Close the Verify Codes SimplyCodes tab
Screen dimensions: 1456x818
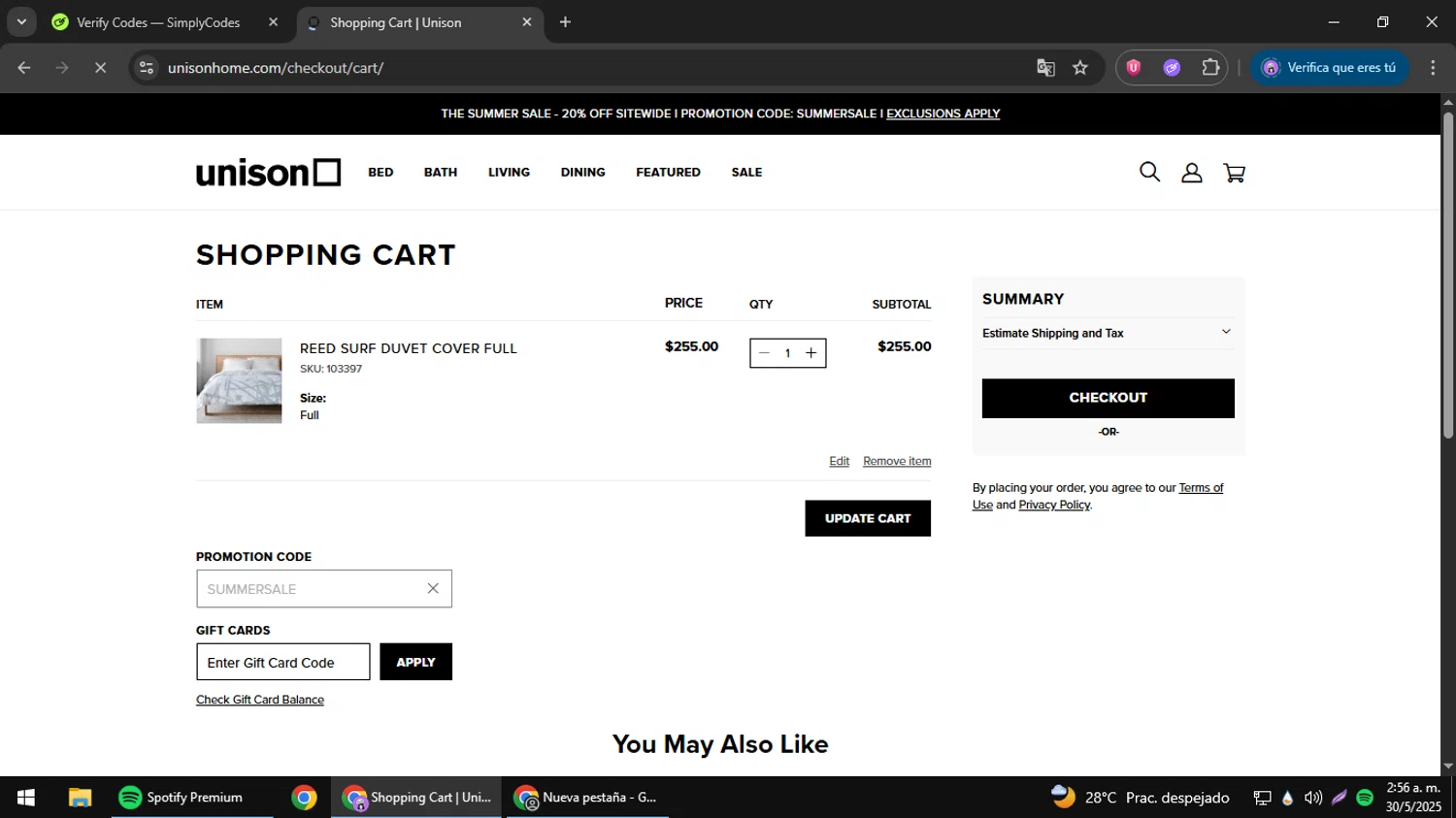coord(273,22)
